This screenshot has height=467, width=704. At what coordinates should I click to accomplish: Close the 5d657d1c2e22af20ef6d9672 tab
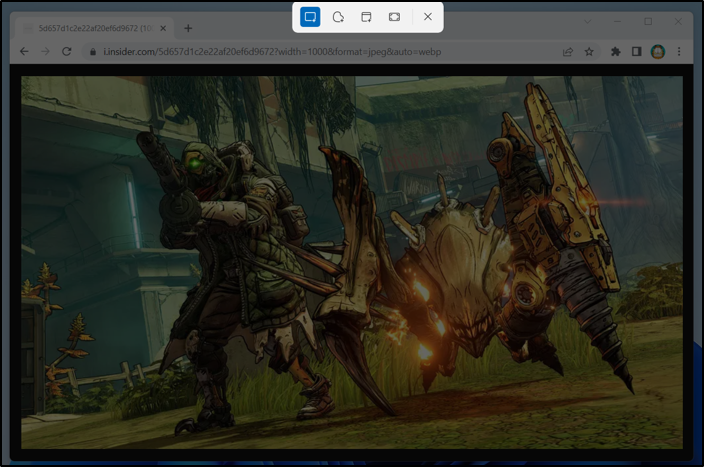pos(163,28)
